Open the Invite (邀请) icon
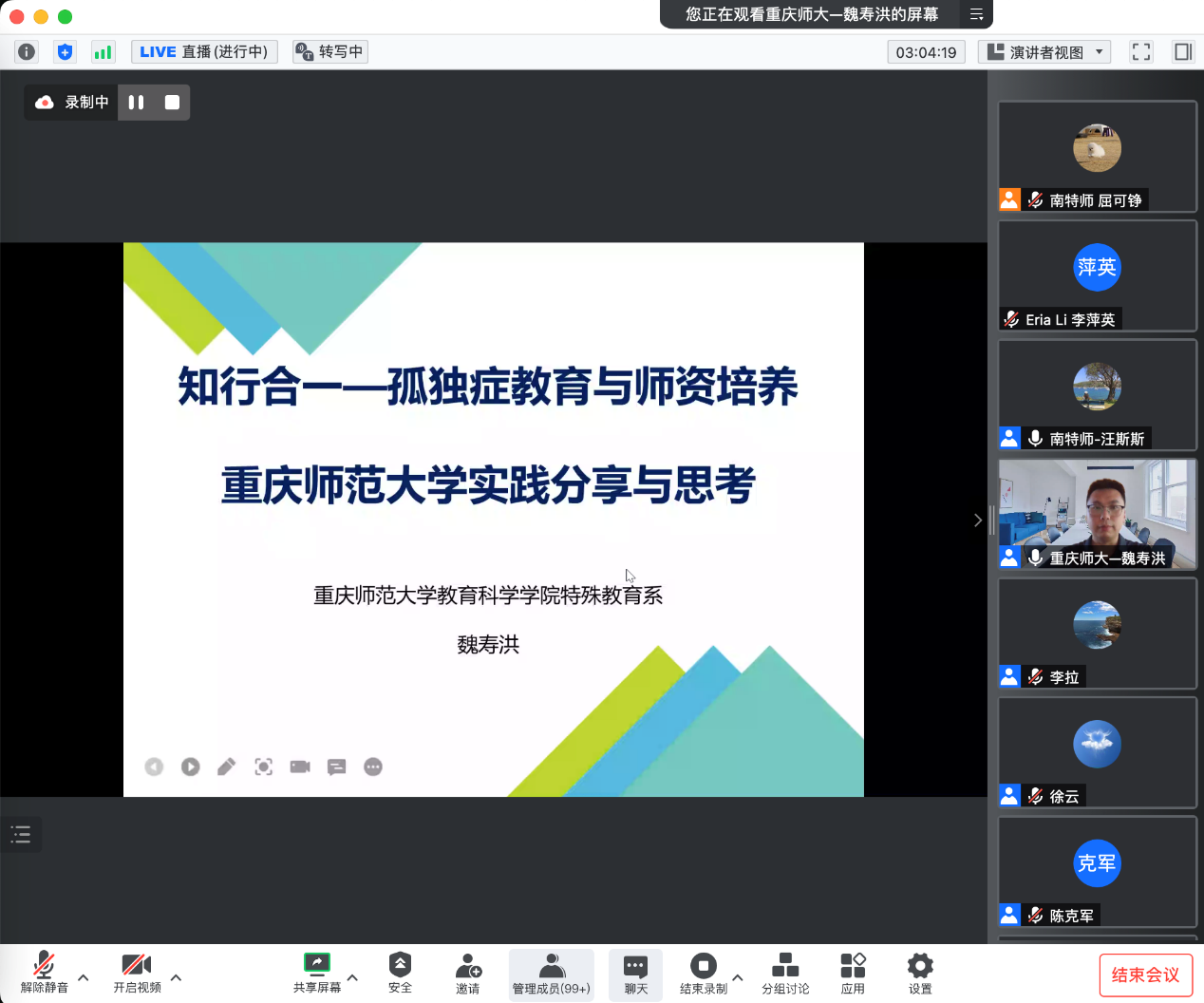The width and height of the screenshot is (1204, 1003). click(x=468, y=973)
